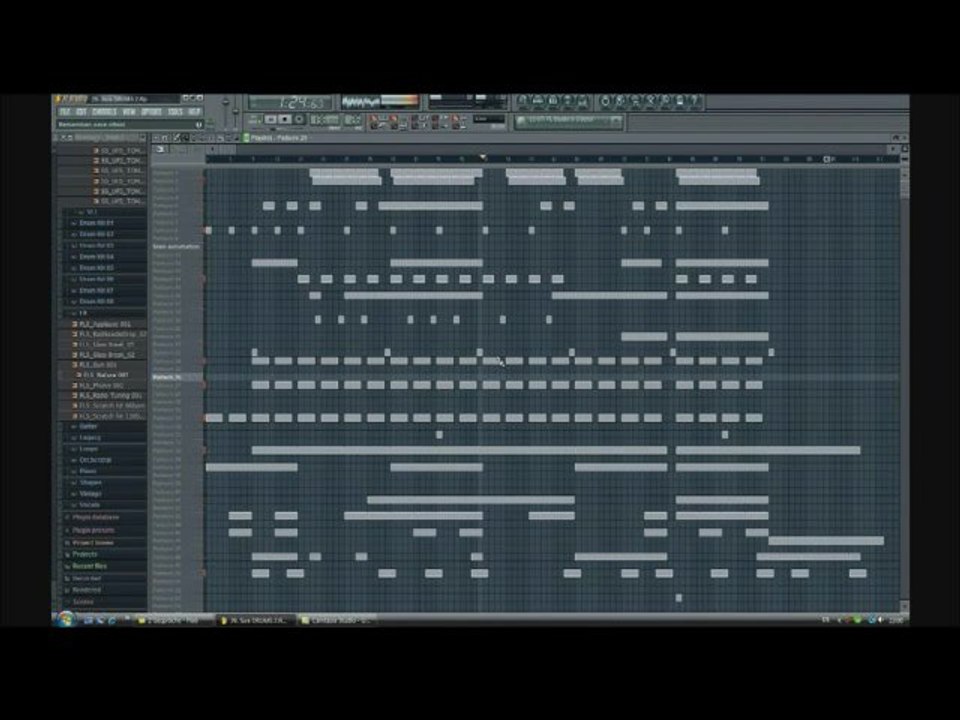Select the highlighted Pattern 26 row
Viewport: 960px width, 720px height.
pyautogui.click(x=176, y=377)
